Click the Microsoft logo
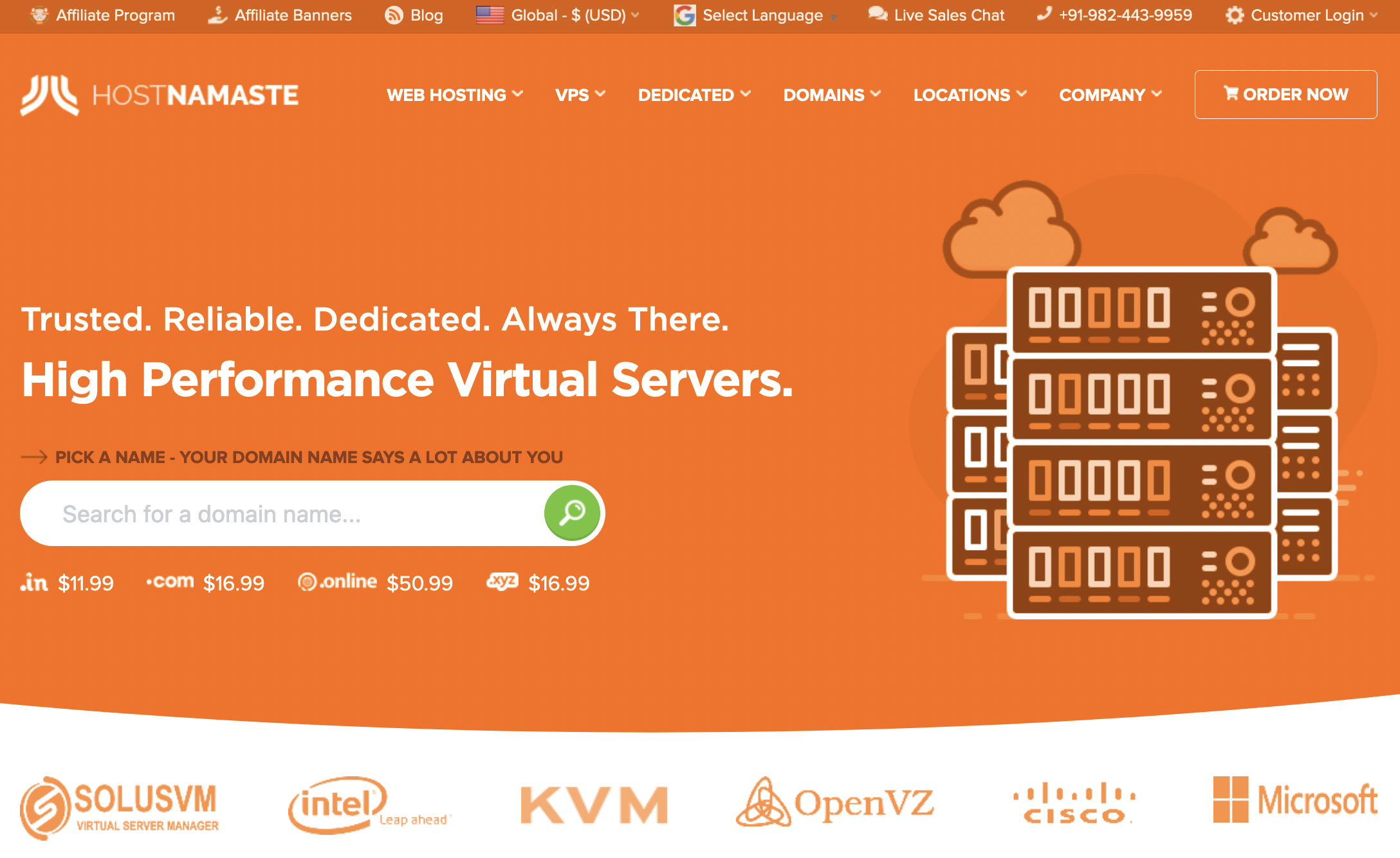This screenshot has width=1400, height=858. tap(1295, 799)
